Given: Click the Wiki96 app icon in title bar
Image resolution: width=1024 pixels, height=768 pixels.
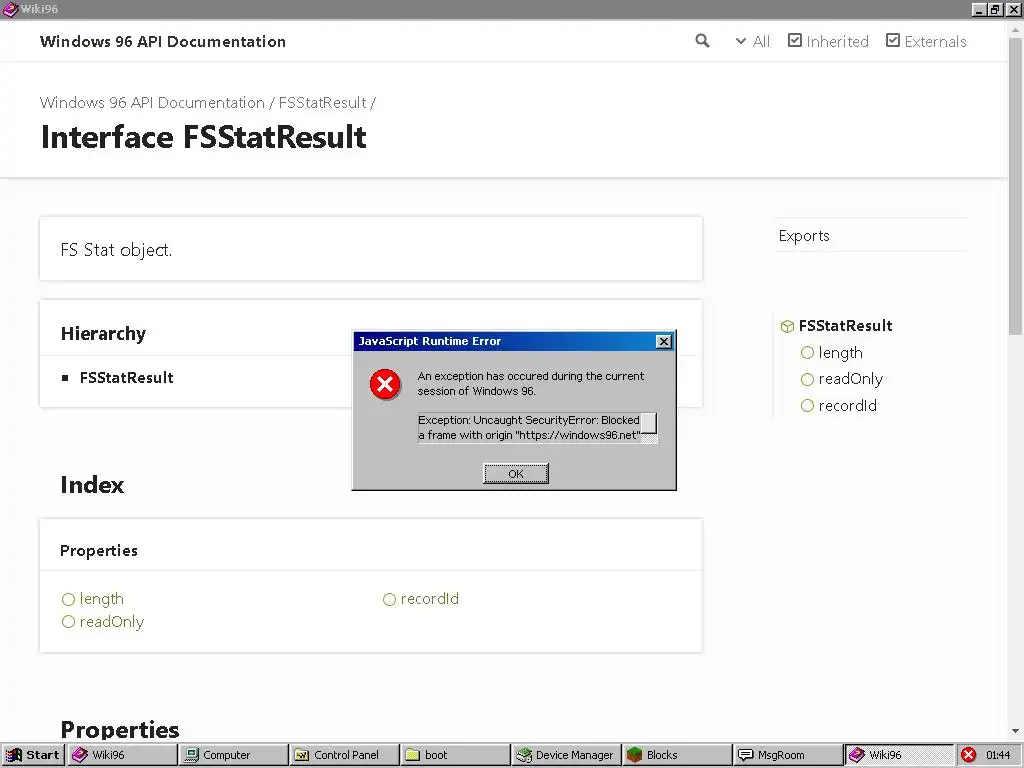Looking at the screenshot, I should pyautogui.click(x=10, y=9).
